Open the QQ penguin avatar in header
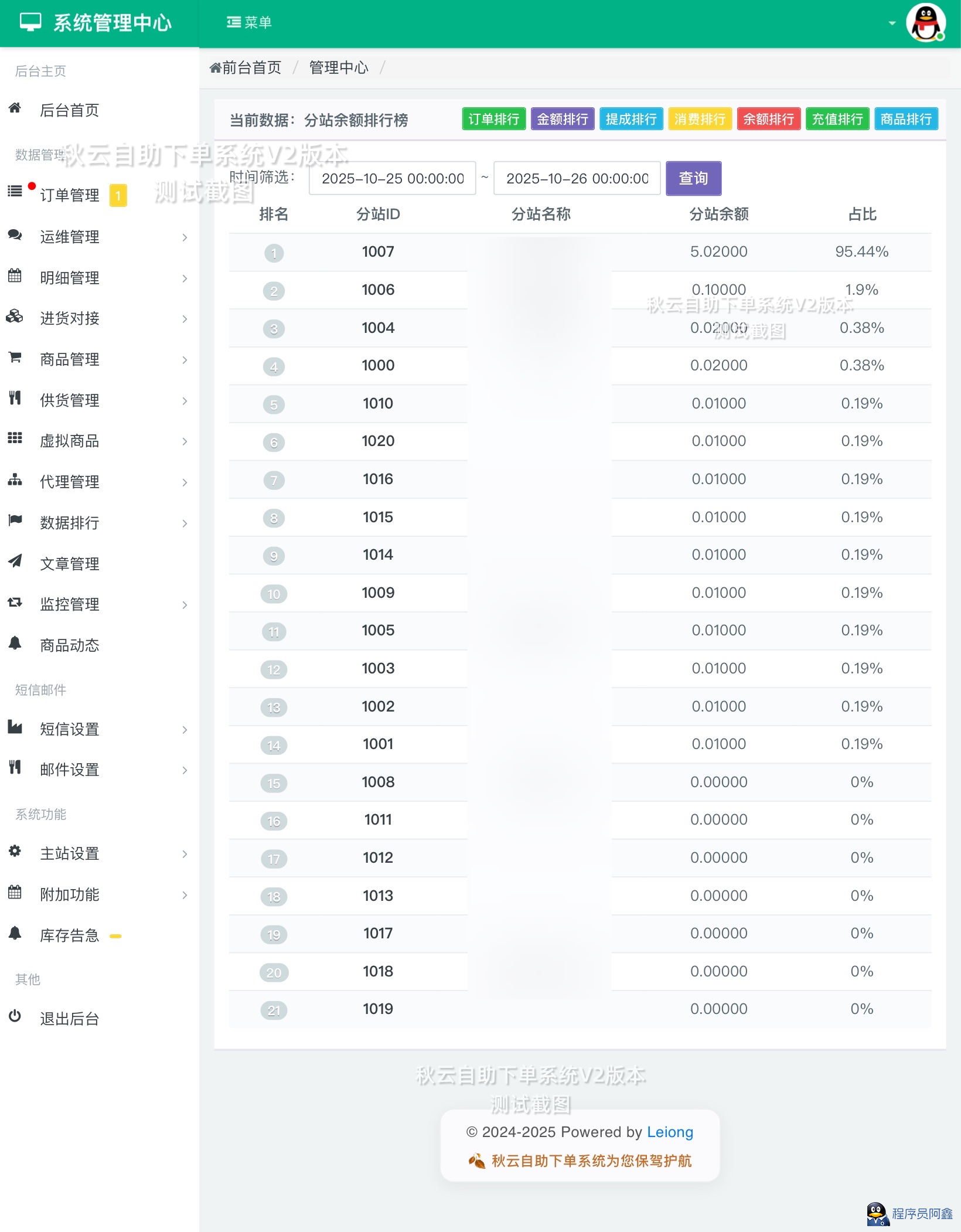This screenshot has height=1232, width=961. pos(925,23)
